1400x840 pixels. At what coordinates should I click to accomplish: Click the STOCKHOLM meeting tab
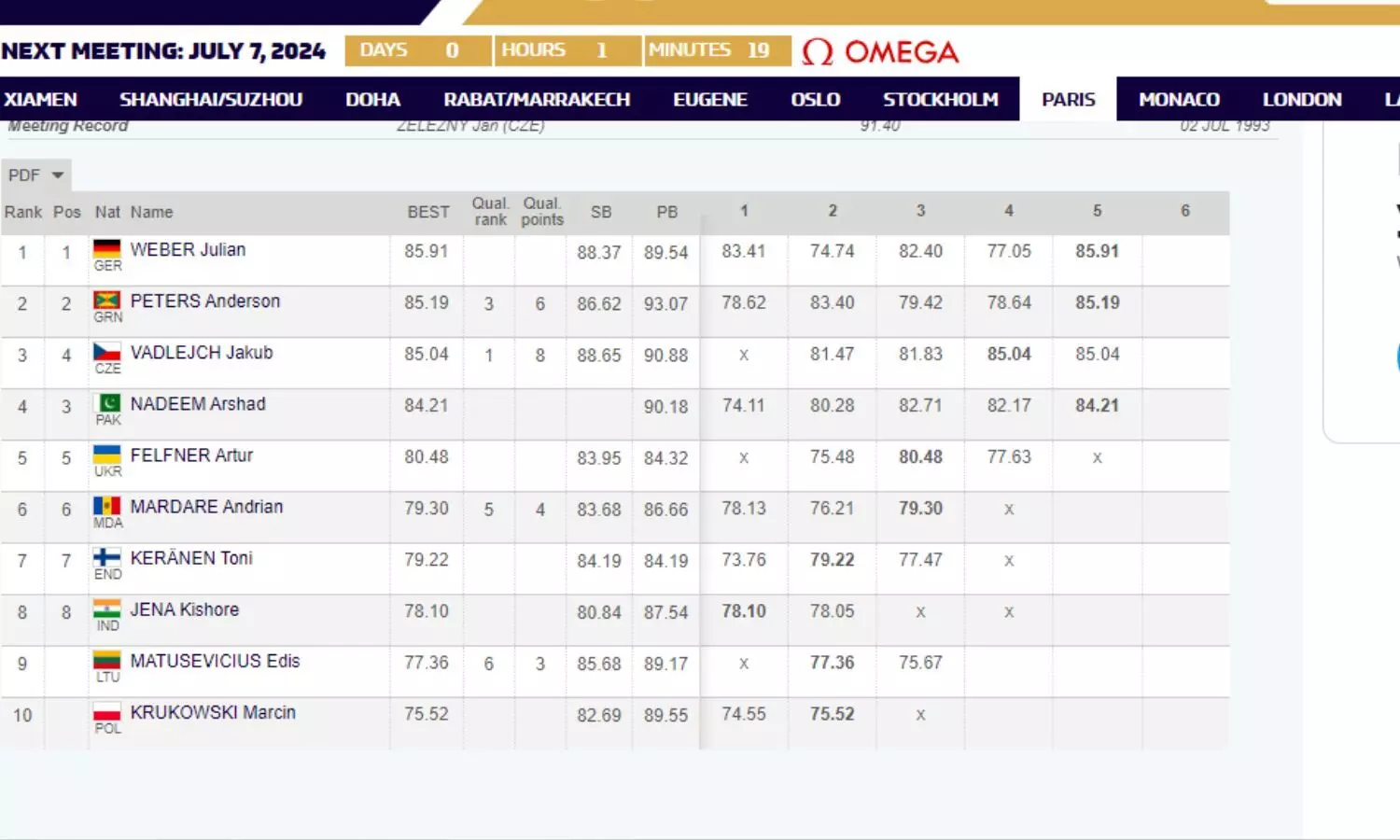[x=940, y=100]
